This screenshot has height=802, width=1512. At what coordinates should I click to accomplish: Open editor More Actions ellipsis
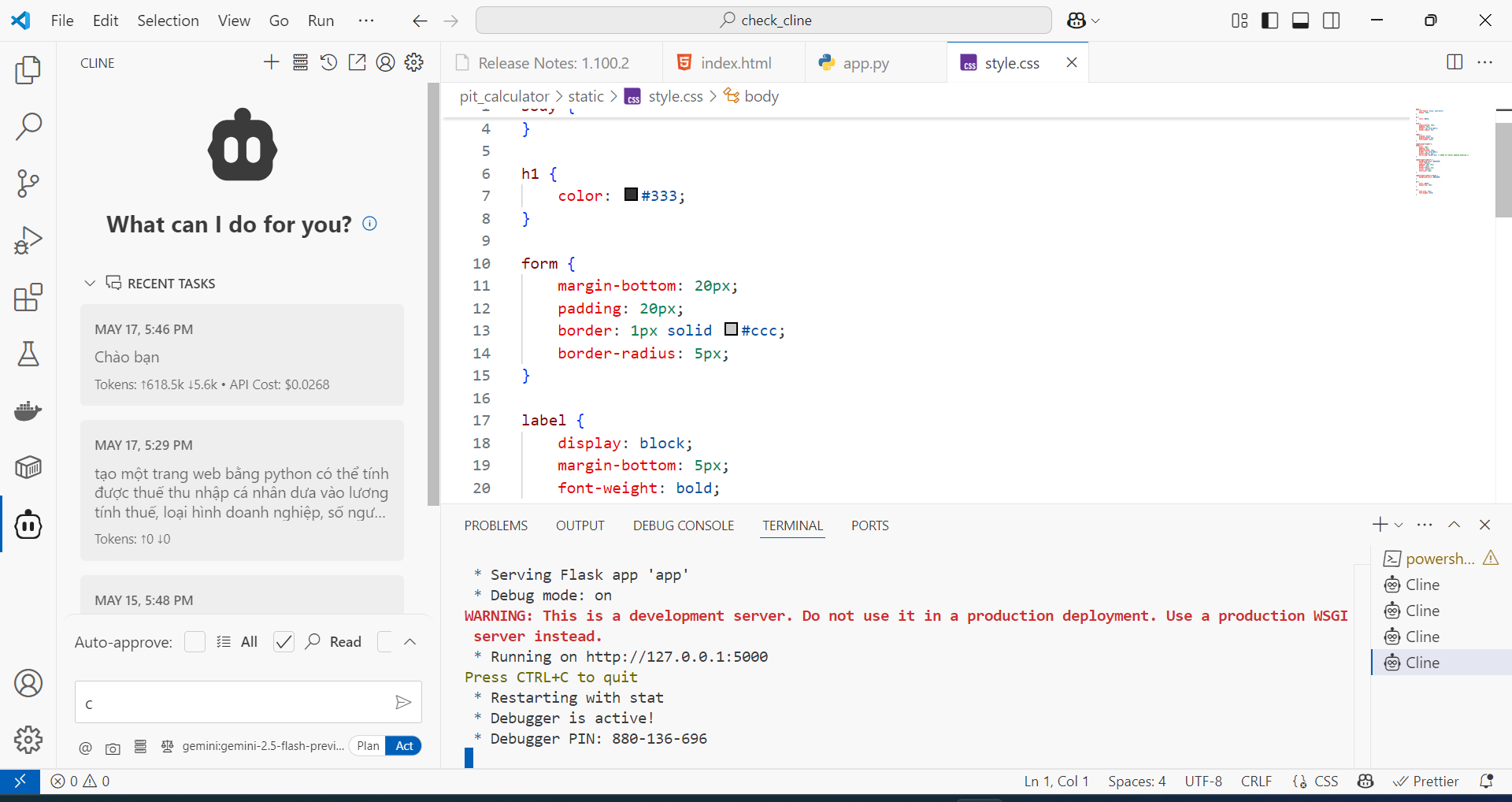[x=1485, y=62]
